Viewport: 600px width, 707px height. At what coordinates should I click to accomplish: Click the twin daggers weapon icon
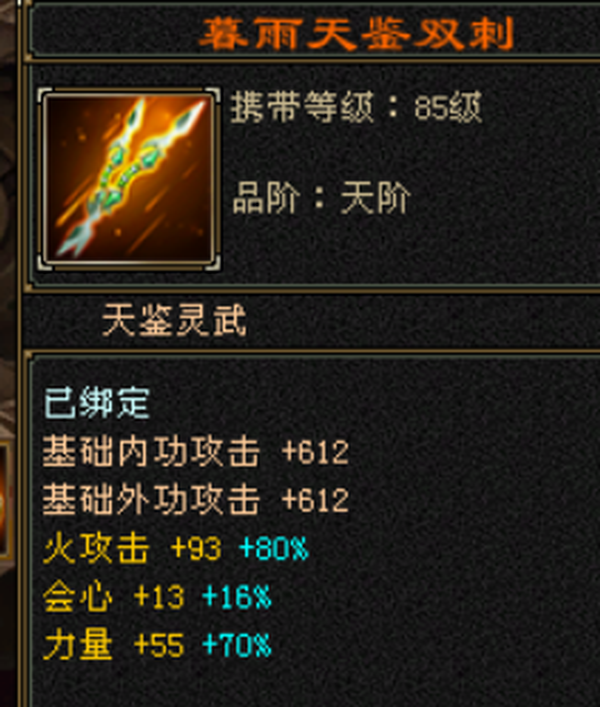(x=129, y=179)
